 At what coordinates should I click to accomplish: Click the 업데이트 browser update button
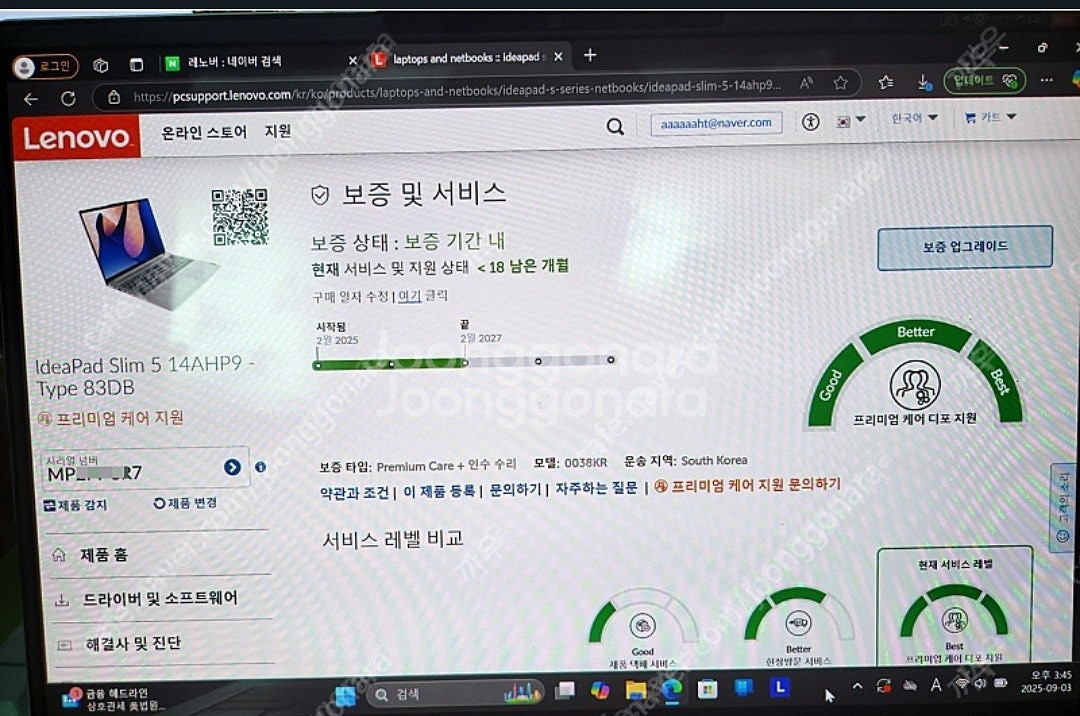click(984, 81)
